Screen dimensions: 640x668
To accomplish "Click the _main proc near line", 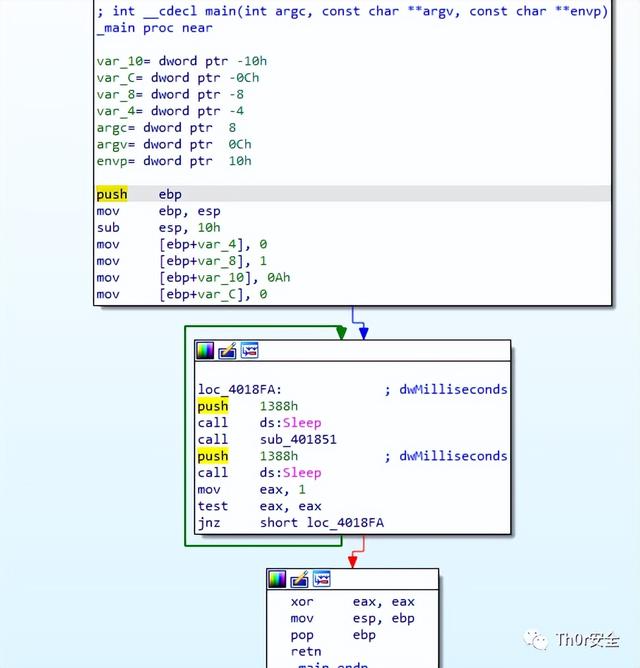I will click(x=154, y=28).
